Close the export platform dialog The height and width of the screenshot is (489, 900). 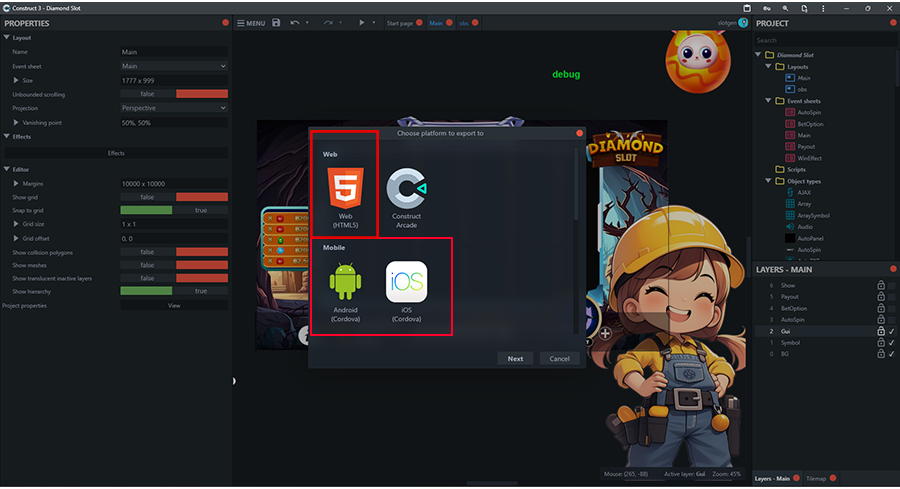[x=579, y=133]
